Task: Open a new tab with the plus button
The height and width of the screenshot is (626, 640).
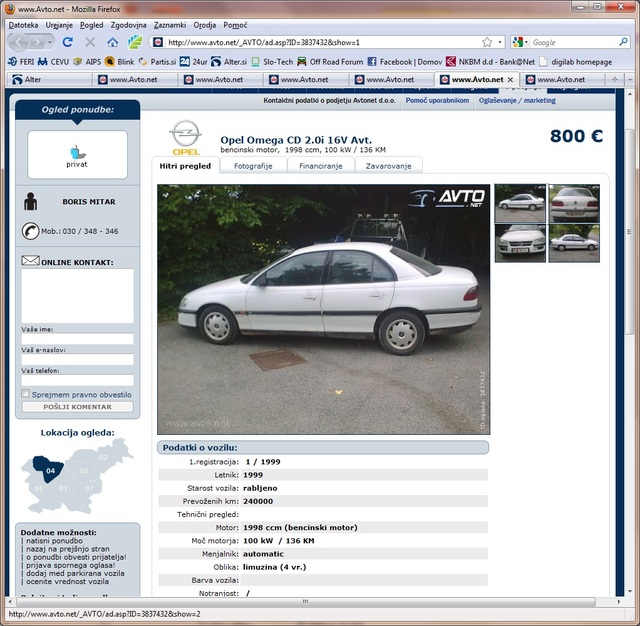Action: pyautogui.click(x=615, y=80)
